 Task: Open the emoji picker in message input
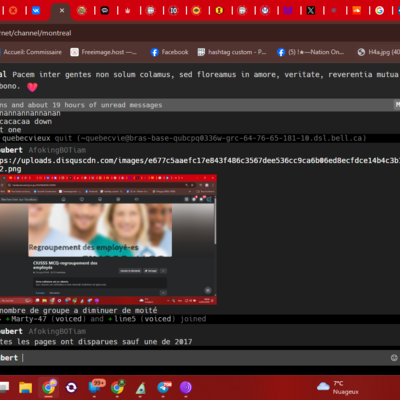[394, 358]
